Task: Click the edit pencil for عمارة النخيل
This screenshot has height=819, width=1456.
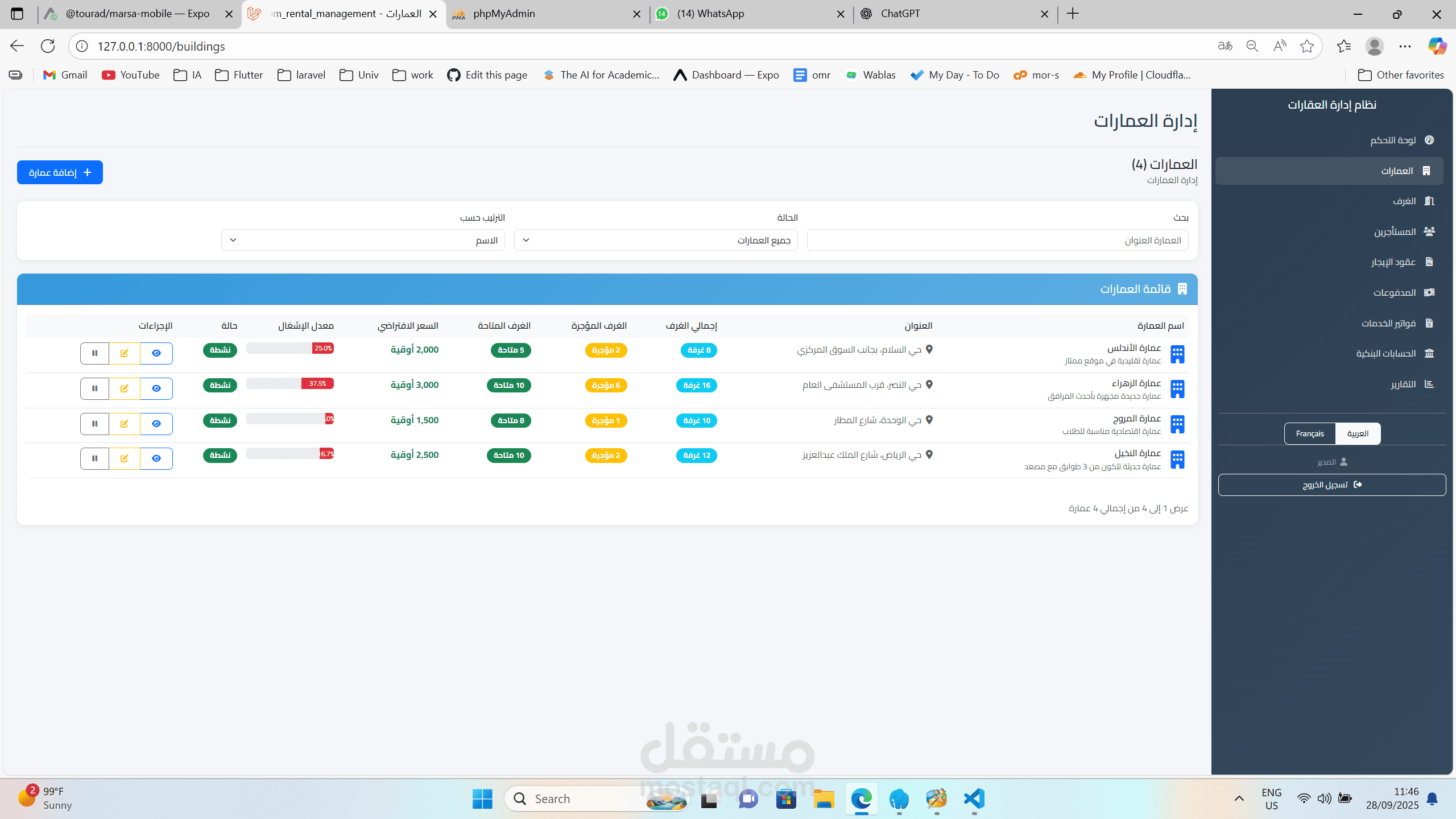Action: (124, 458)
